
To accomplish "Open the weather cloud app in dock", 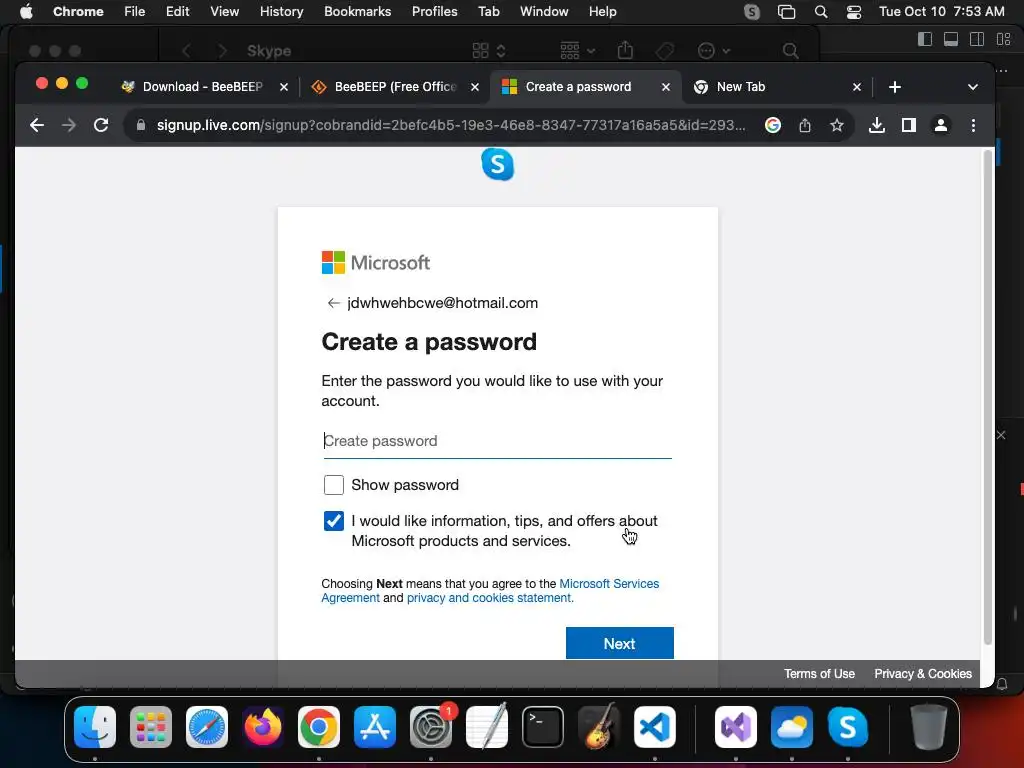I will 792,727.
